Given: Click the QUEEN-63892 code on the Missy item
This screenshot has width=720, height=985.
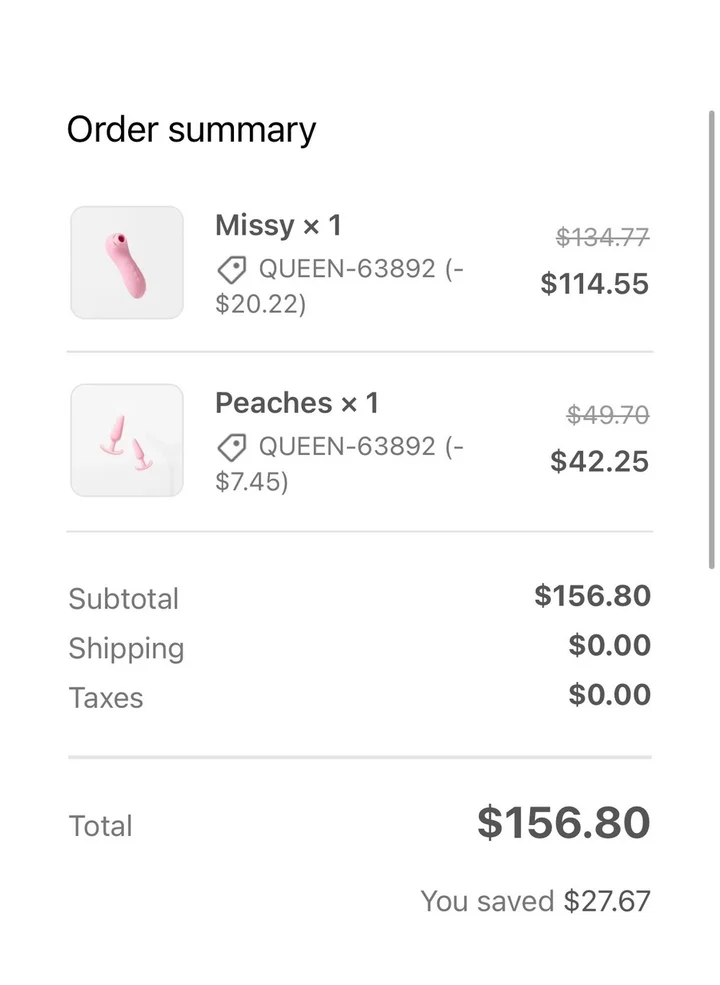Looking at the screenshot, I should (x=347, y=269).
